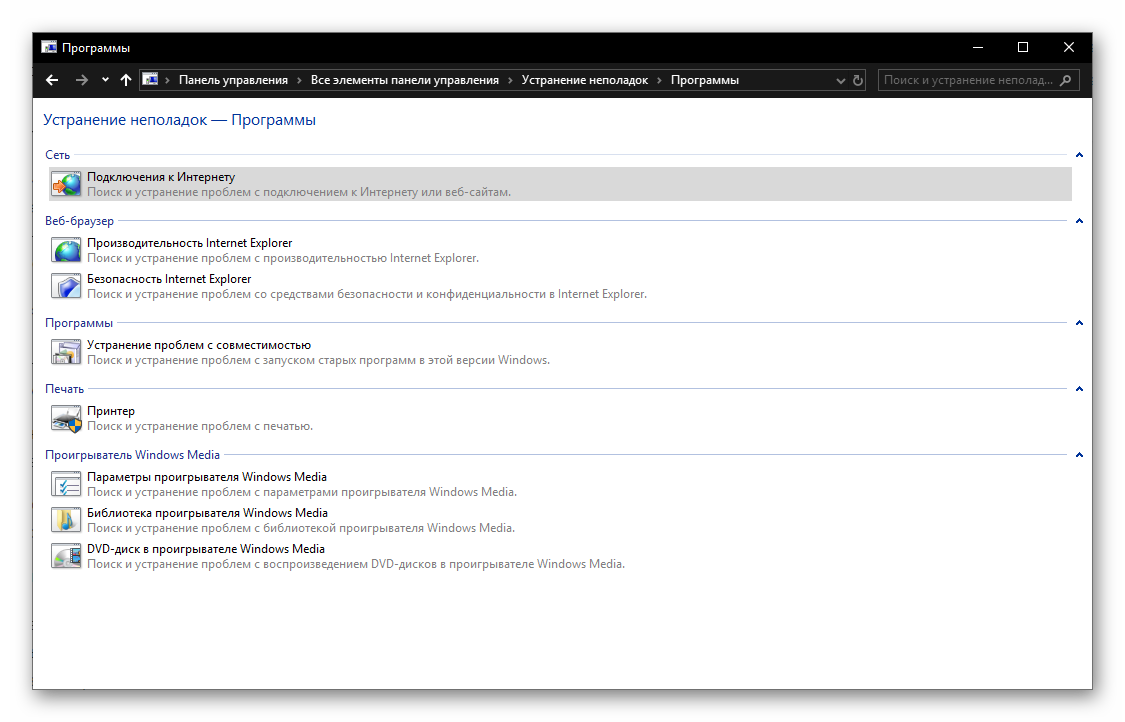Click the control panel icon in address bar
This screenshot has width=1125, height=722.
coord(150,80)
